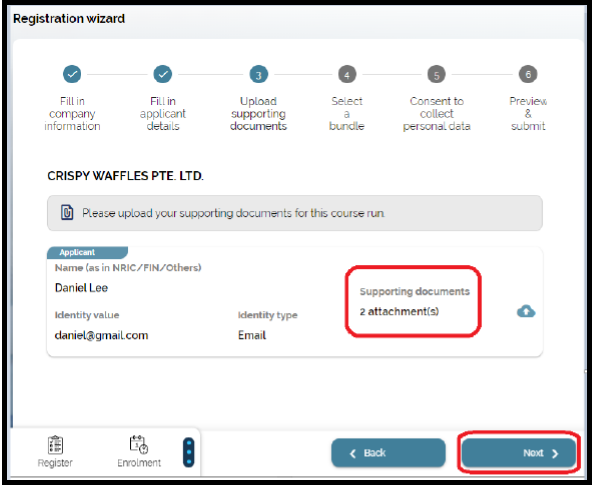Image resolution: width=600 pixels, height=491 pixels.
Task: Select step 5 circle in wizard
Action: pos(436,75)
